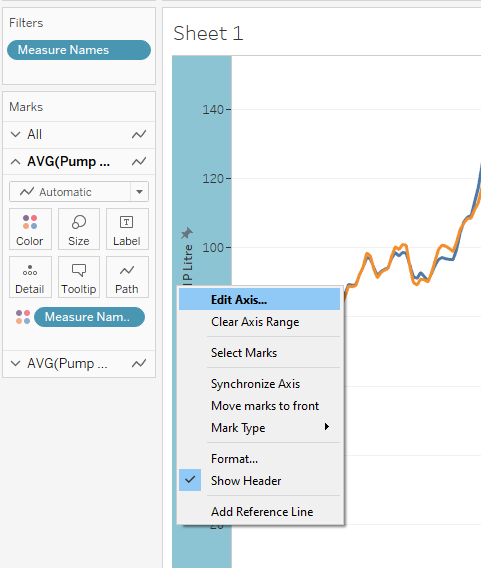Select Add Reference Line menu entry
Screen dimensions: 481x568
(260, 511)
